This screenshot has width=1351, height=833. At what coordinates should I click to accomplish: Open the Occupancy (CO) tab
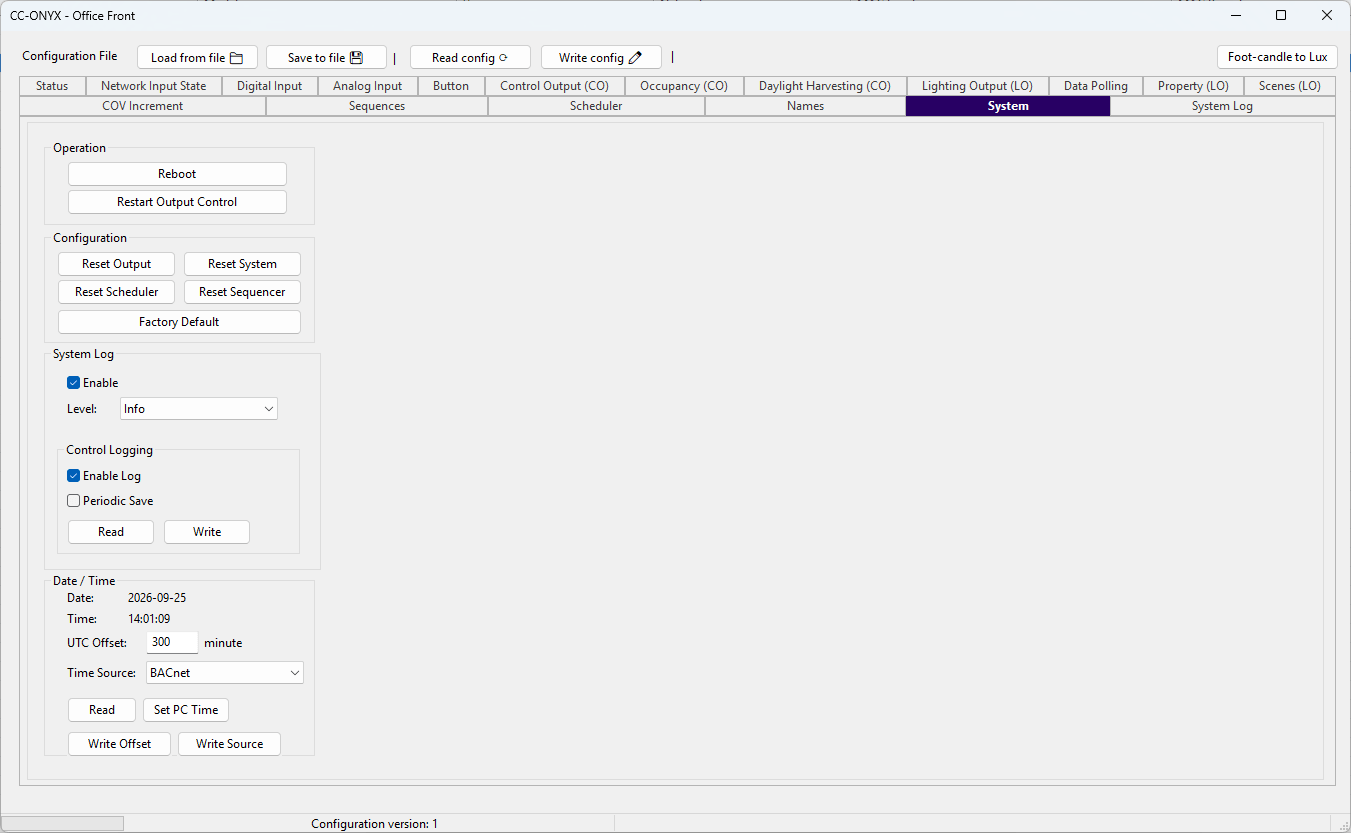[x=684, y=86]
